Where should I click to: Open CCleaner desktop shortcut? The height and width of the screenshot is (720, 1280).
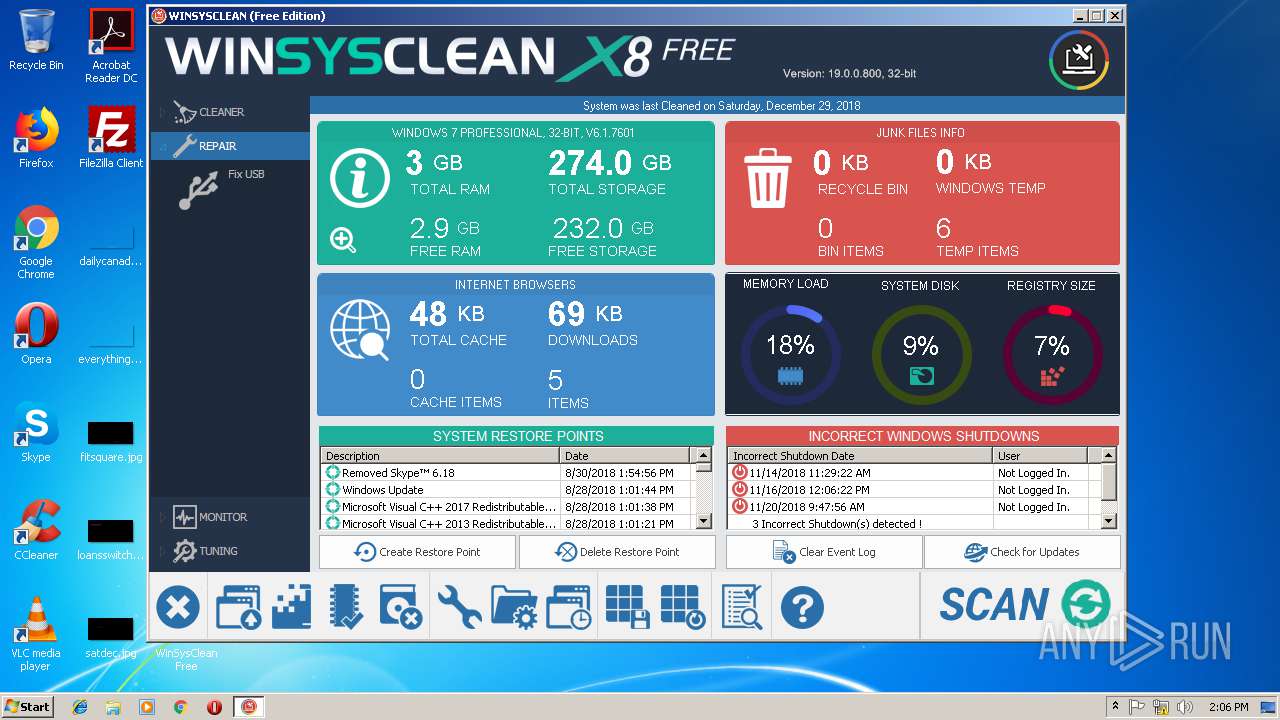36,530
